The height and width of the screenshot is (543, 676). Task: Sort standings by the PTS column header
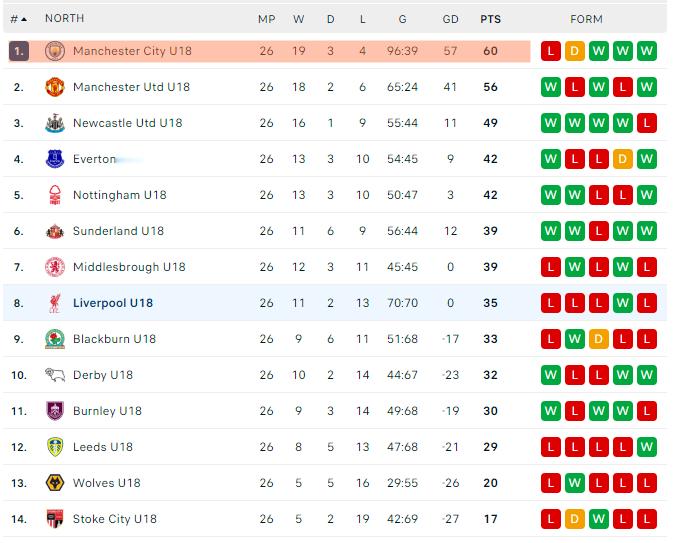491,19
